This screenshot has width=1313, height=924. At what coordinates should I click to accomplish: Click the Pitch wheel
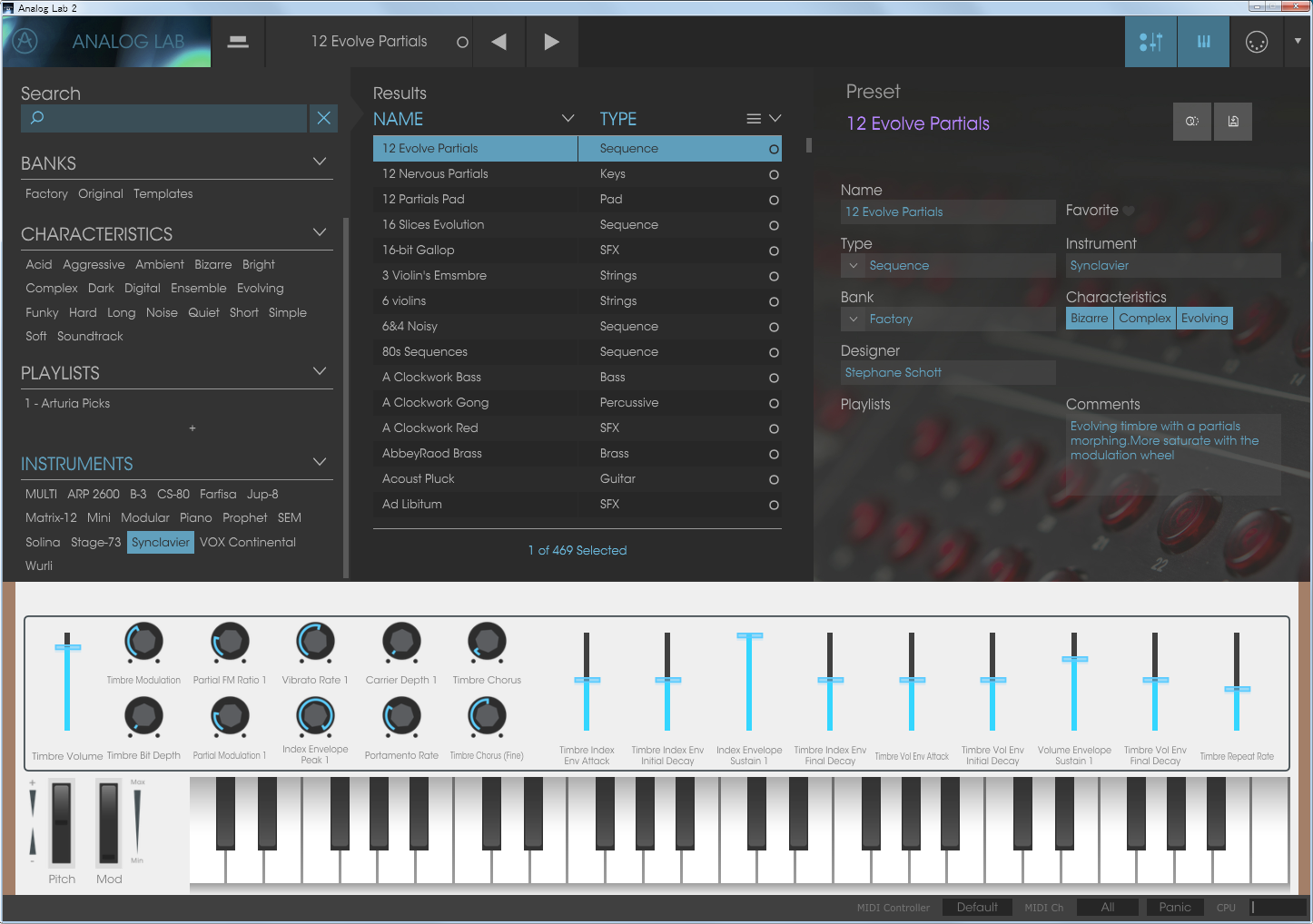point(62,822)
